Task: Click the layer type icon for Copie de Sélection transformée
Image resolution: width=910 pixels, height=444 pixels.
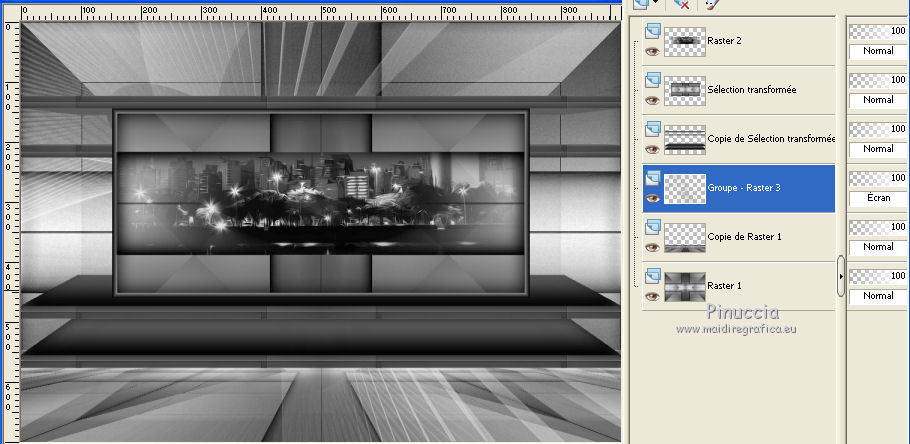Action: point(653,129)
